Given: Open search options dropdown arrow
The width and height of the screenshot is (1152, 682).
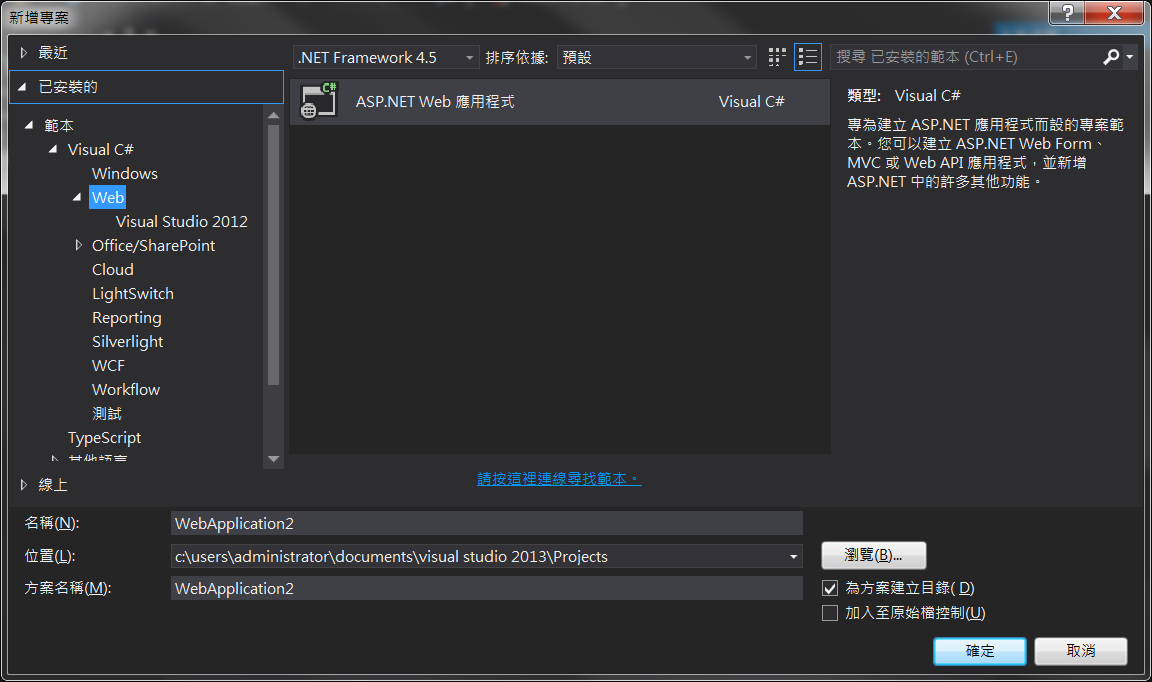Looking at the screenshot, I should tap(1130, 57).
